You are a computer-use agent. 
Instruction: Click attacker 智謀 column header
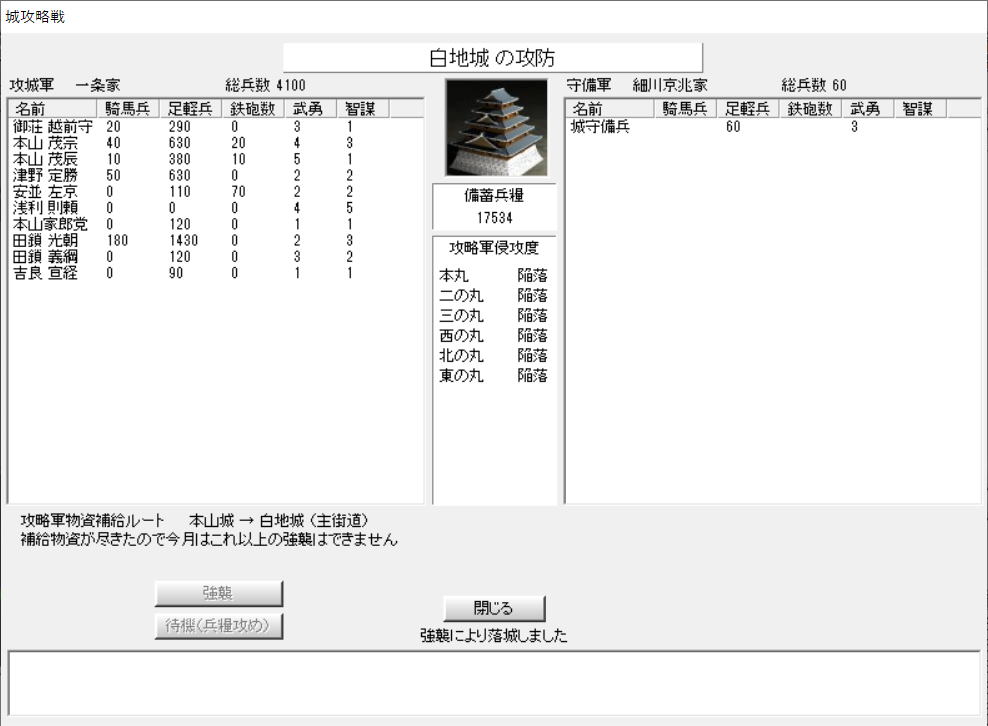360,109
